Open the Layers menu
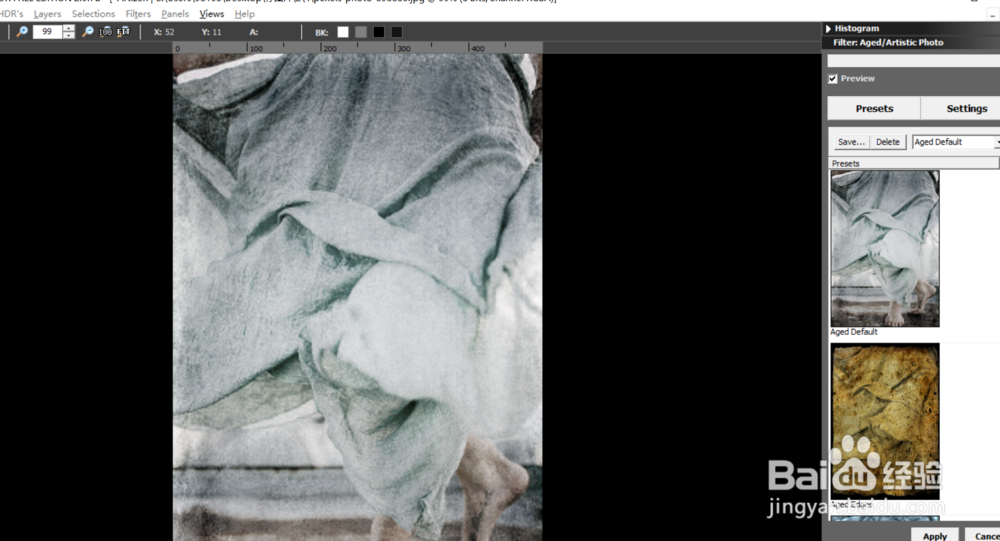1000x541 pixels. pos(47,13)
